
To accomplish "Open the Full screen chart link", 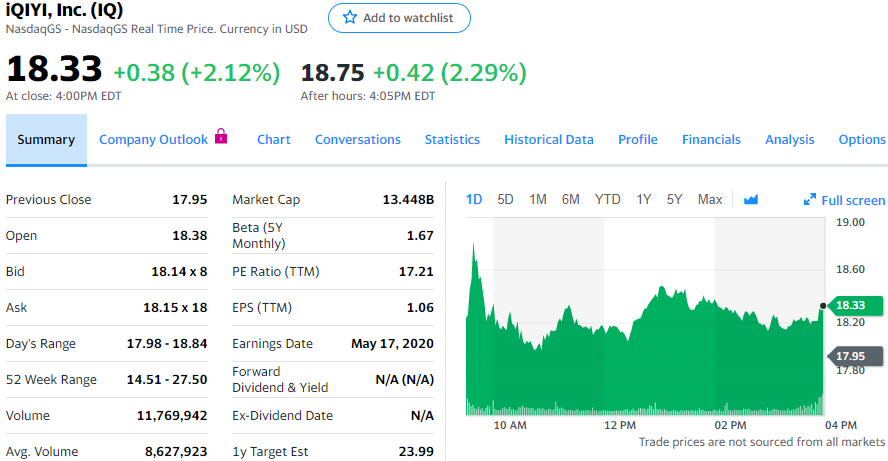I will pyautogui.click(x=852, y=200).
